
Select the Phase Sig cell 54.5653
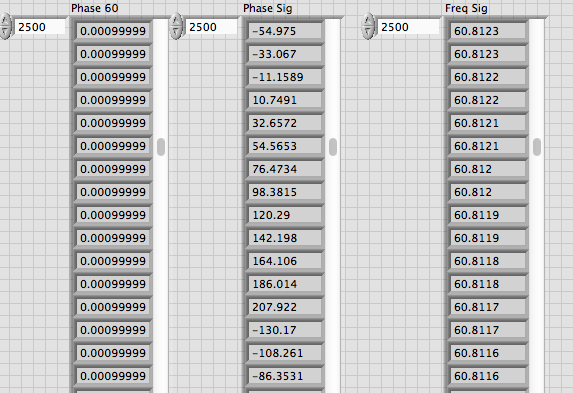pyautogui.click(x=285, y=146)
